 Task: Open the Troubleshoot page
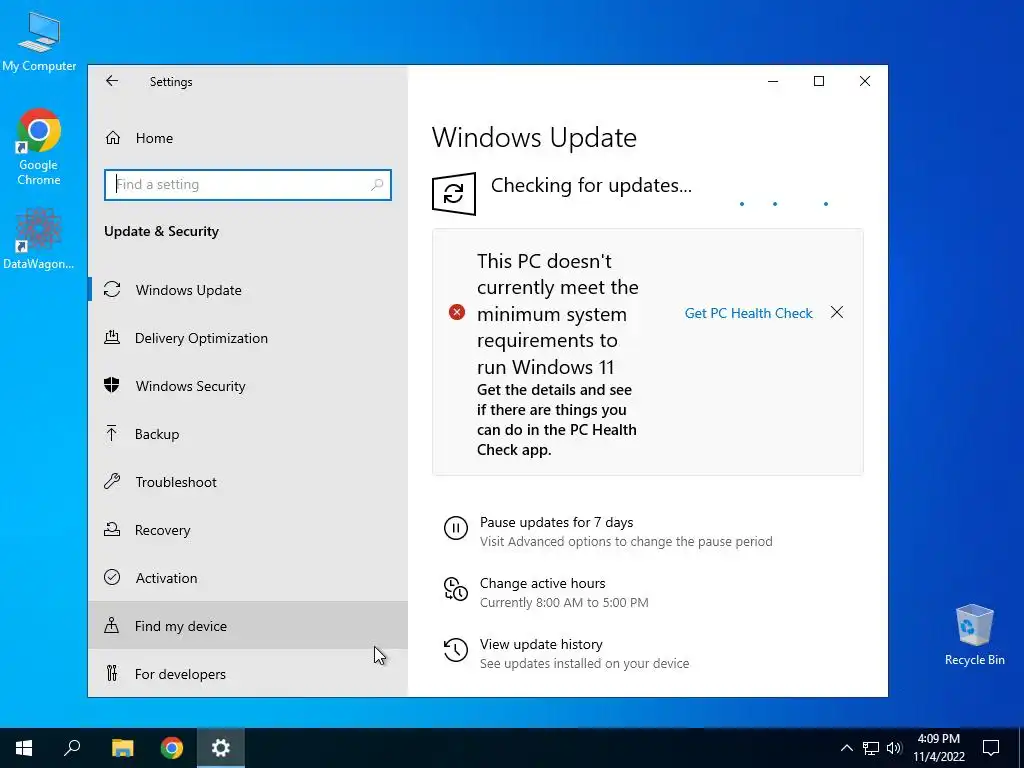[x=248, y=482]
